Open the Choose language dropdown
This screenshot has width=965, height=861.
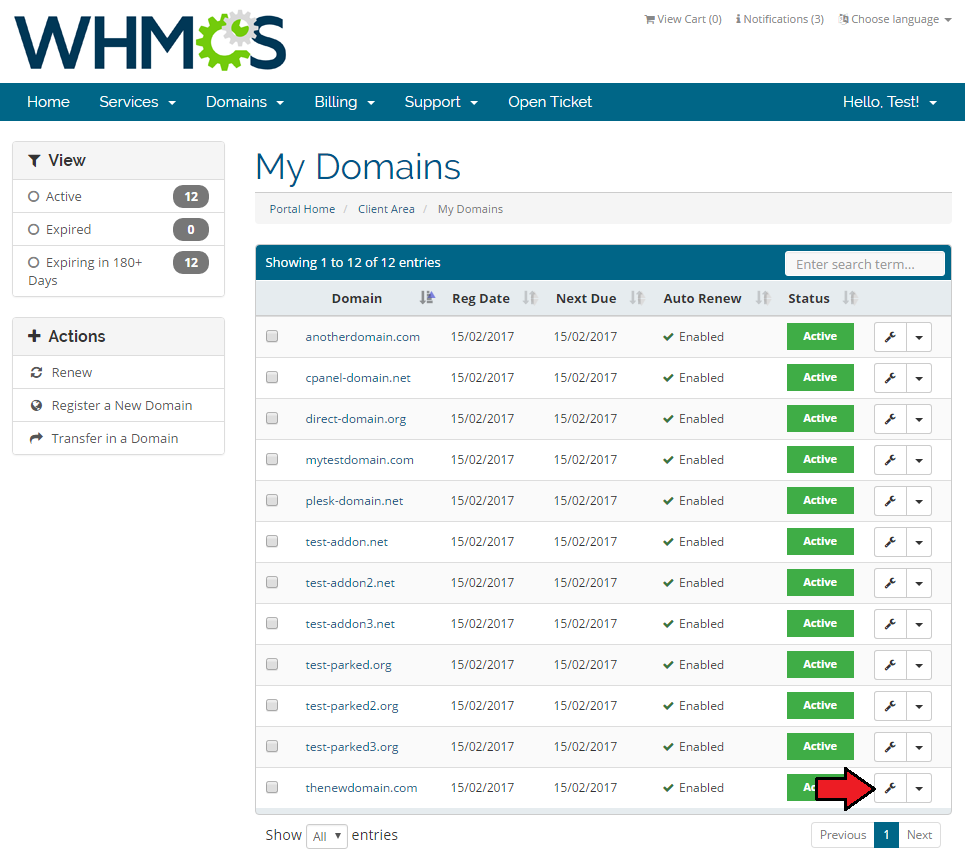click(895, 19)
